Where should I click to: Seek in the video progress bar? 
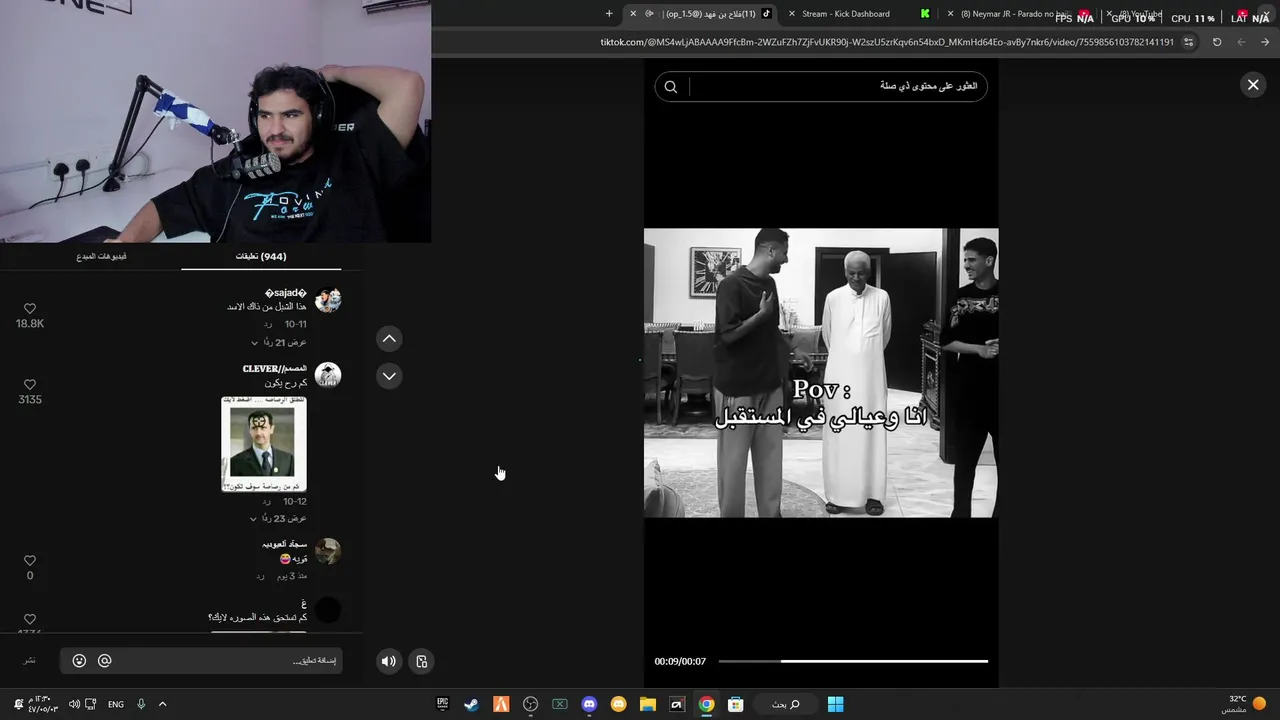point(853,661)
